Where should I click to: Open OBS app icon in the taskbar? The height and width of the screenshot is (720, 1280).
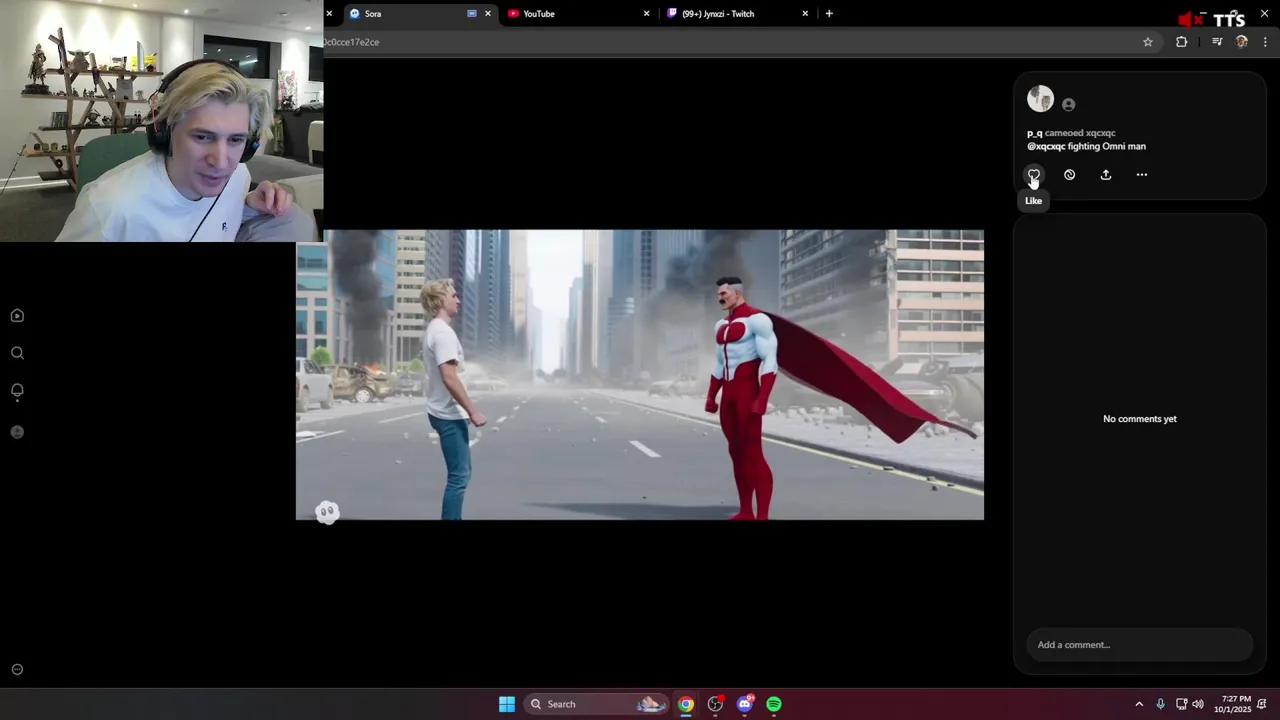coord(715,704)
